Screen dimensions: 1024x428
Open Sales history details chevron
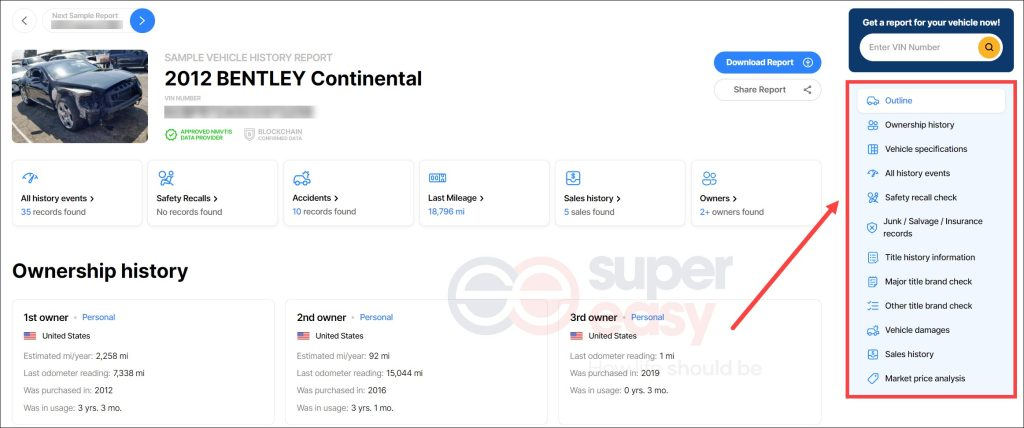(x=618, y=198)
